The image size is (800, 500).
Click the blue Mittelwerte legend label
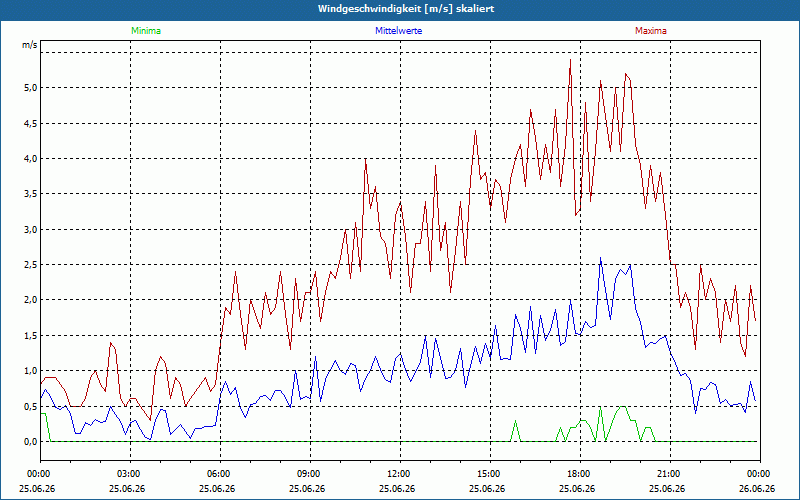(398, 31)
